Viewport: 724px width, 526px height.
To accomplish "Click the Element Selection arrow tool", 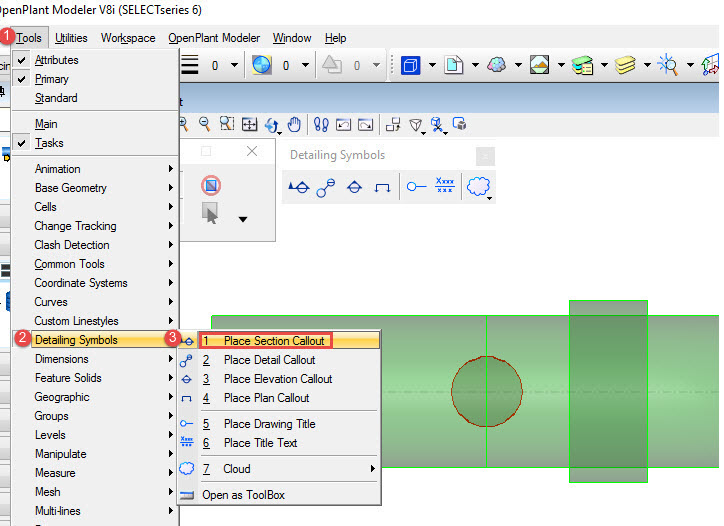I will [x=210, y=213].
